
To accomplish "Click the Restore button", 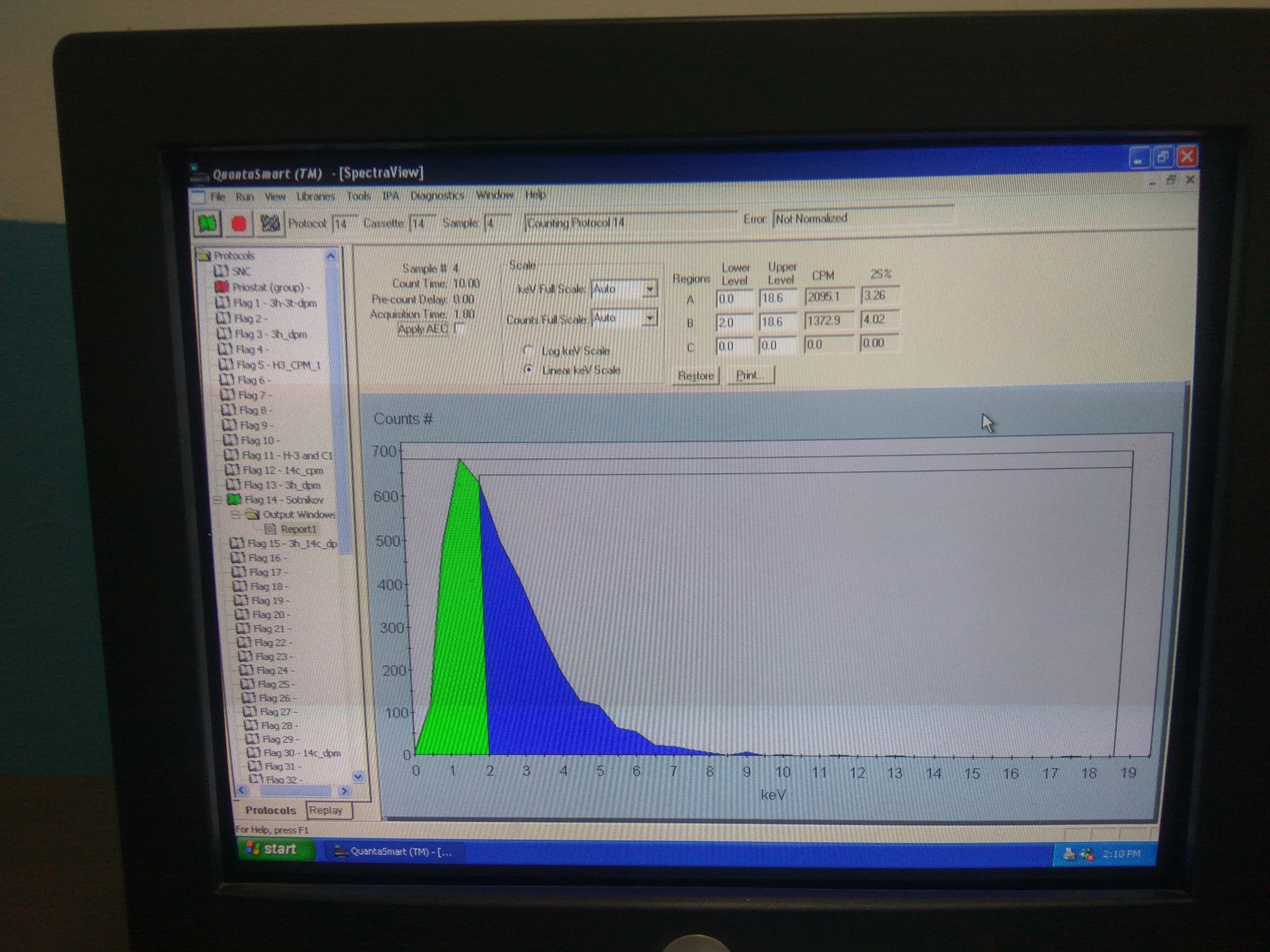I will pyautogui.click(x=696, y=376).
